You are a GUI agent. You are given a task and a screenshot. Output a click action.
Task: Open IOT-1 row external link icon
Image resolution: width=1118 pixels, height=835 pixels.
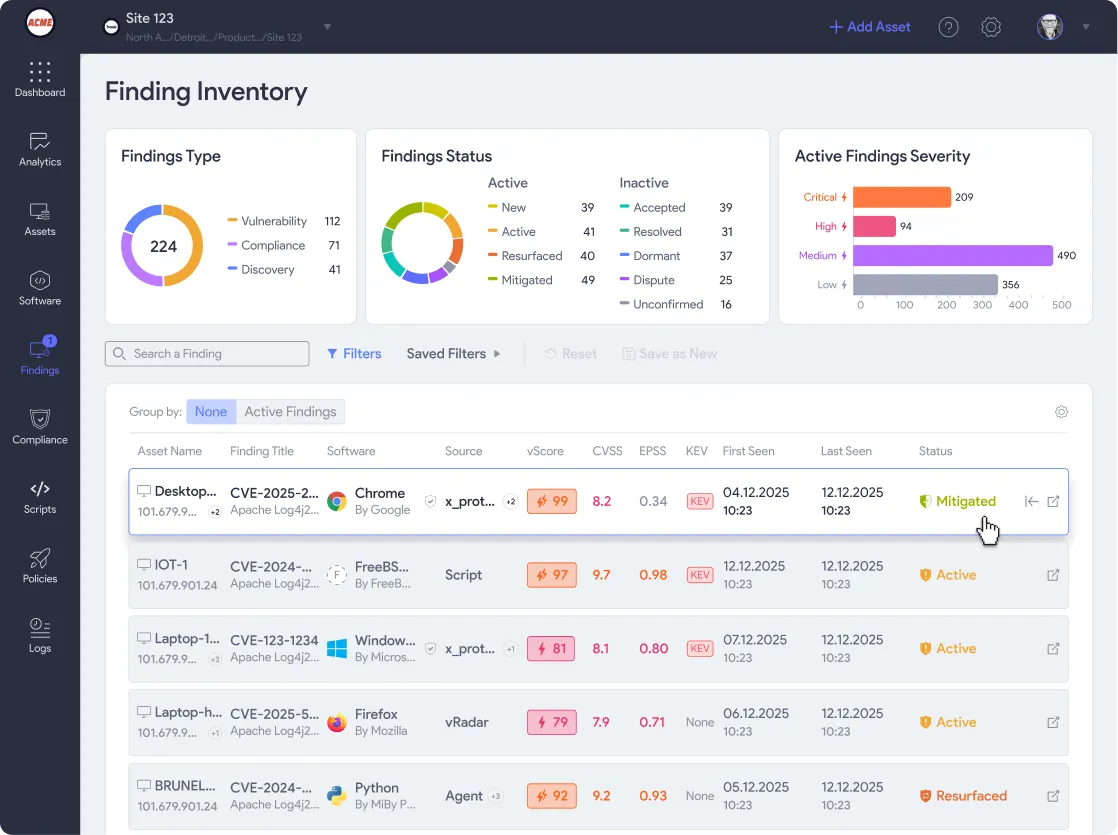(1053, 575)
